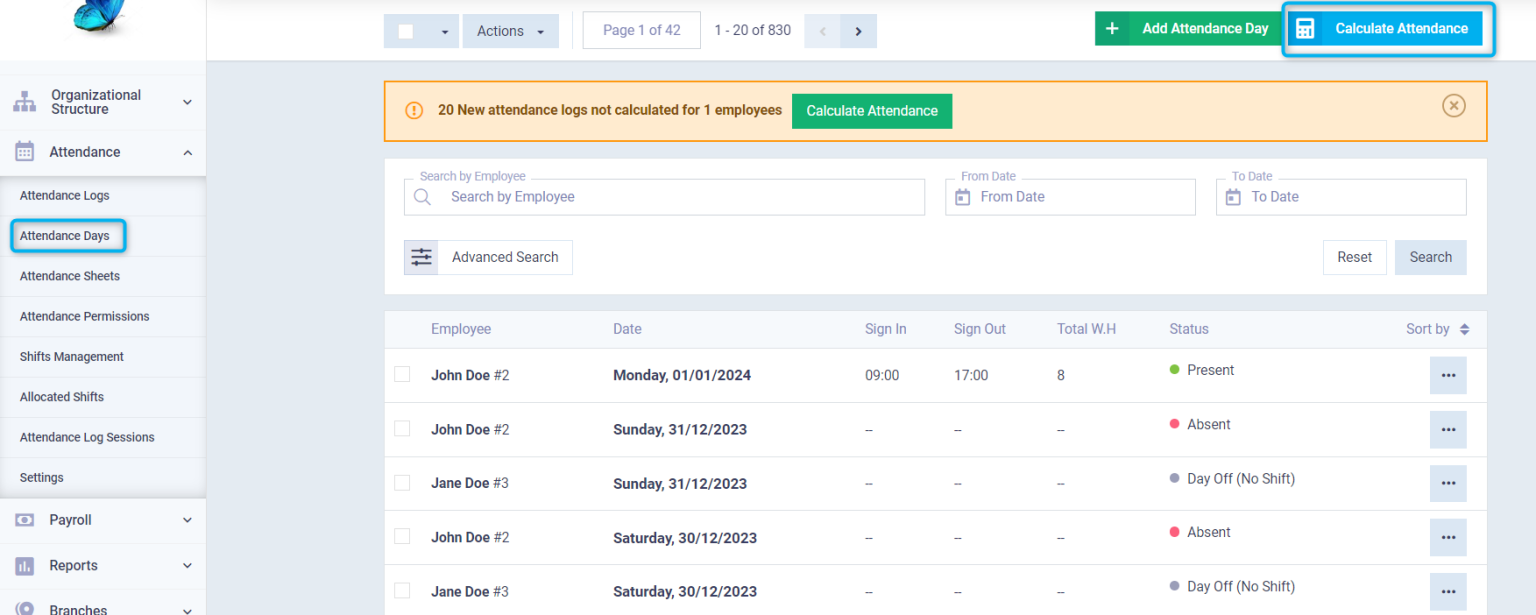Check the John Doe Monday 01/01/2024 row

(x=402, y=374)
